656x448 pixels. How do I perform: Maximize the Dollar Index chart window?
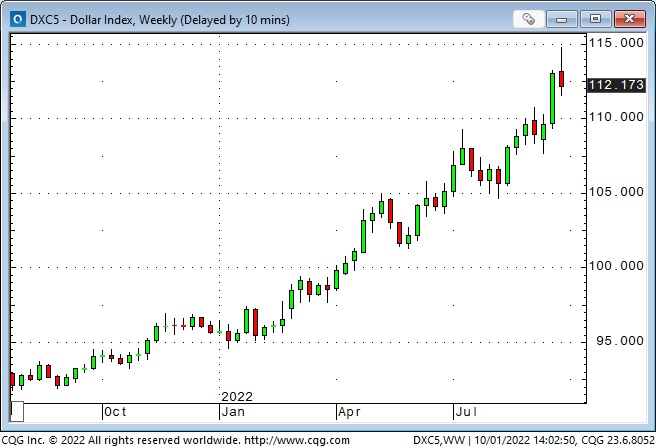[595, 19]
